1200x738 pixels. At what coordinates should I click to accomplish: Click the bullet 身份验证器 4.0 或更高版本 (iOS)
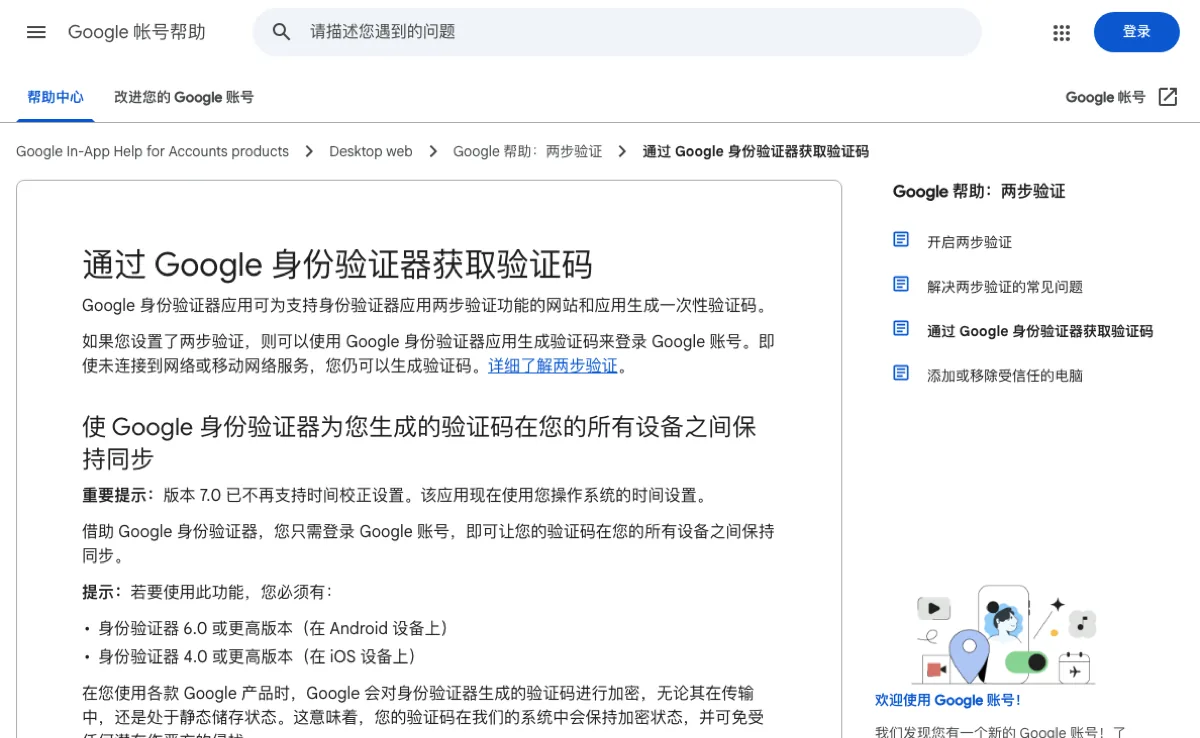(256, 656)
